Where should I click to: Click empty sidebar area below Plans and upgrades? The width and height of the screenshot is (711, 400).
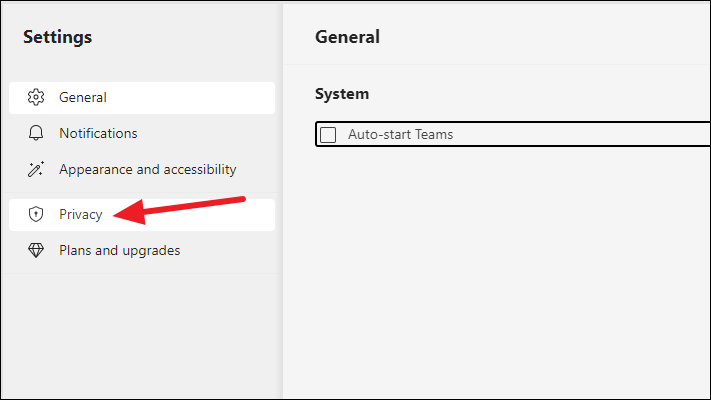[141, 336]
